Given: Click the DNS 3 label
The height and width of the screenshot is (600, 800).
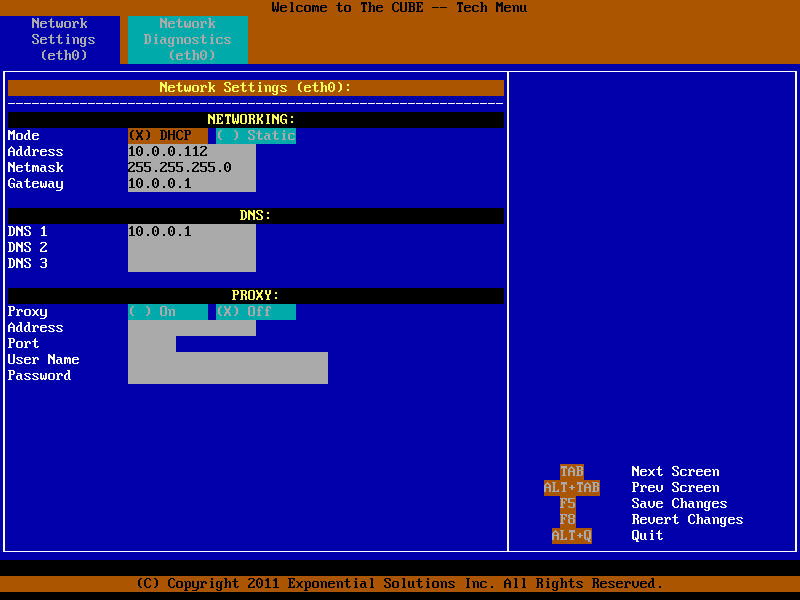Looking at the screenshot, I should [28, 264].
